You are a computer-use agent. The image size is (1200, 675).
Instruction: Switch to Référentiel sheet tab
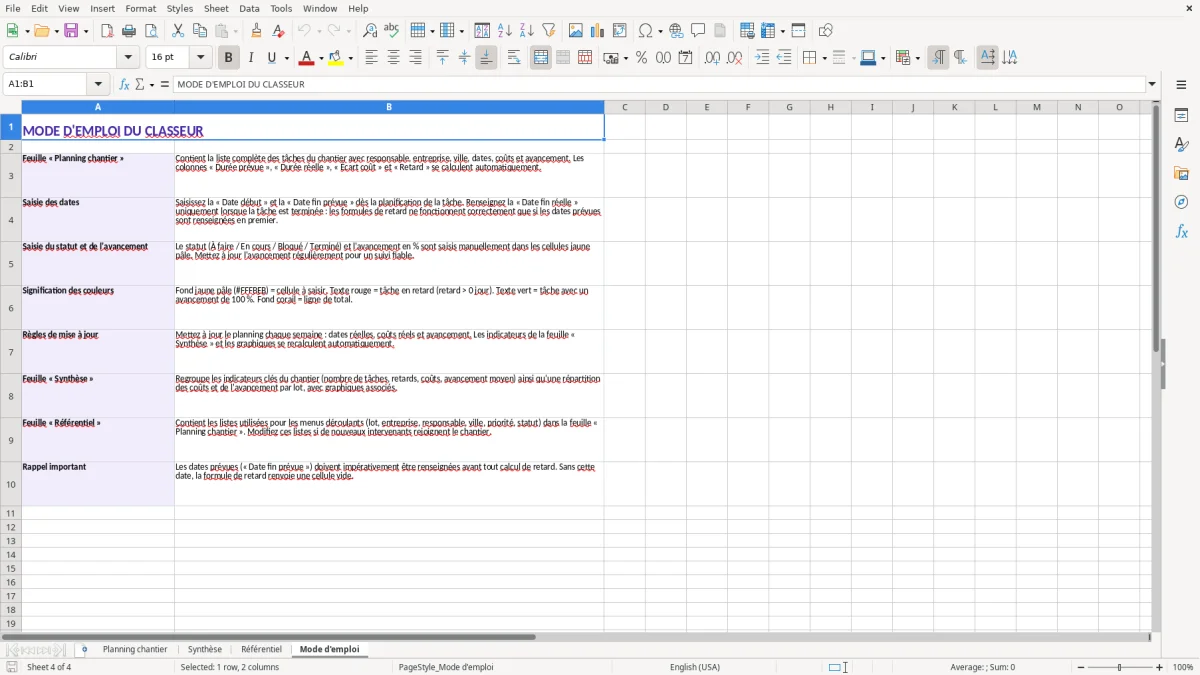261,649
